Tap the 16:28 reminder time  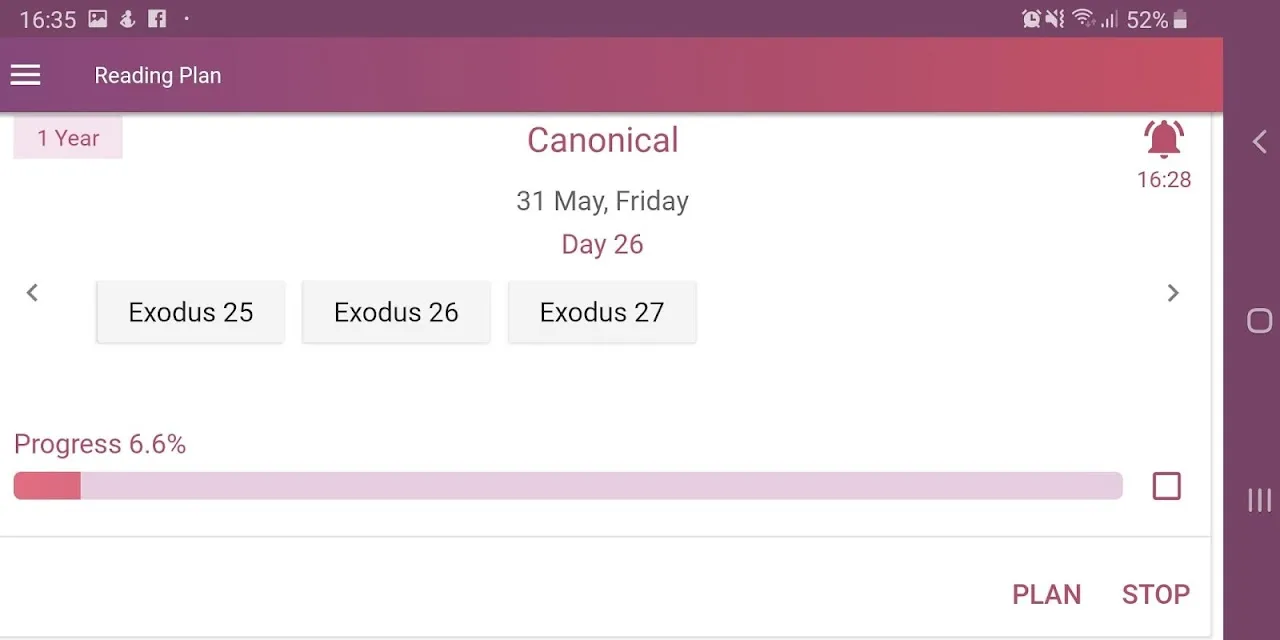pos(1163,180)
